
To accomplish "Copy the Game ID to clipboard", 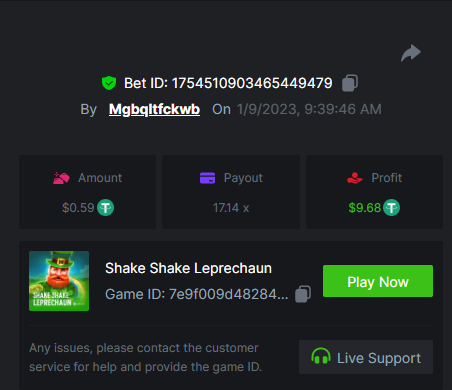I will point(303,294).
